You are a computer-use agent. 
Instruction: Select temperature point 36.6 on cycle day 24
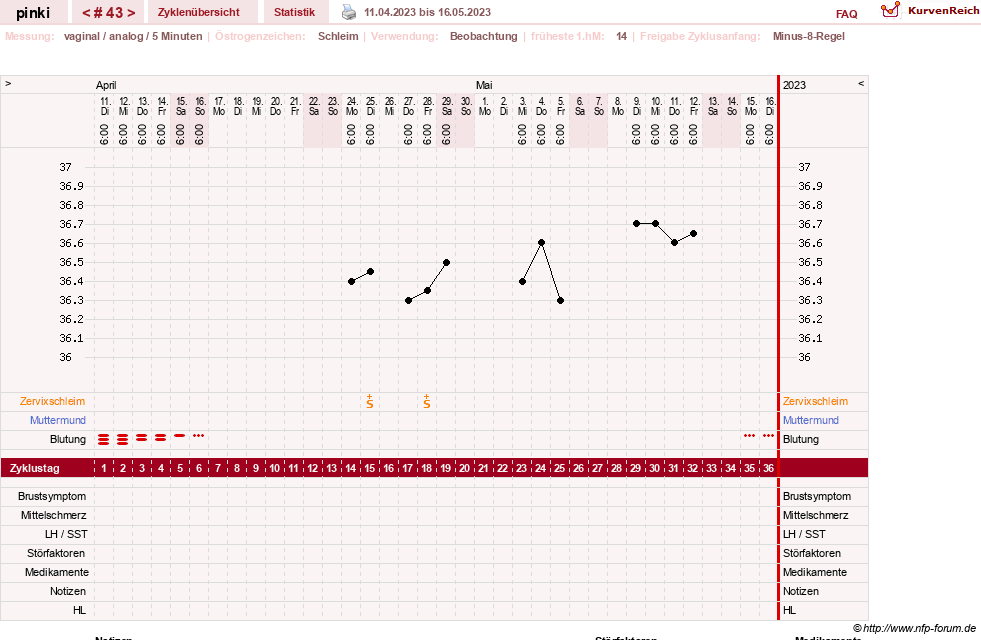tap(542, 243)
